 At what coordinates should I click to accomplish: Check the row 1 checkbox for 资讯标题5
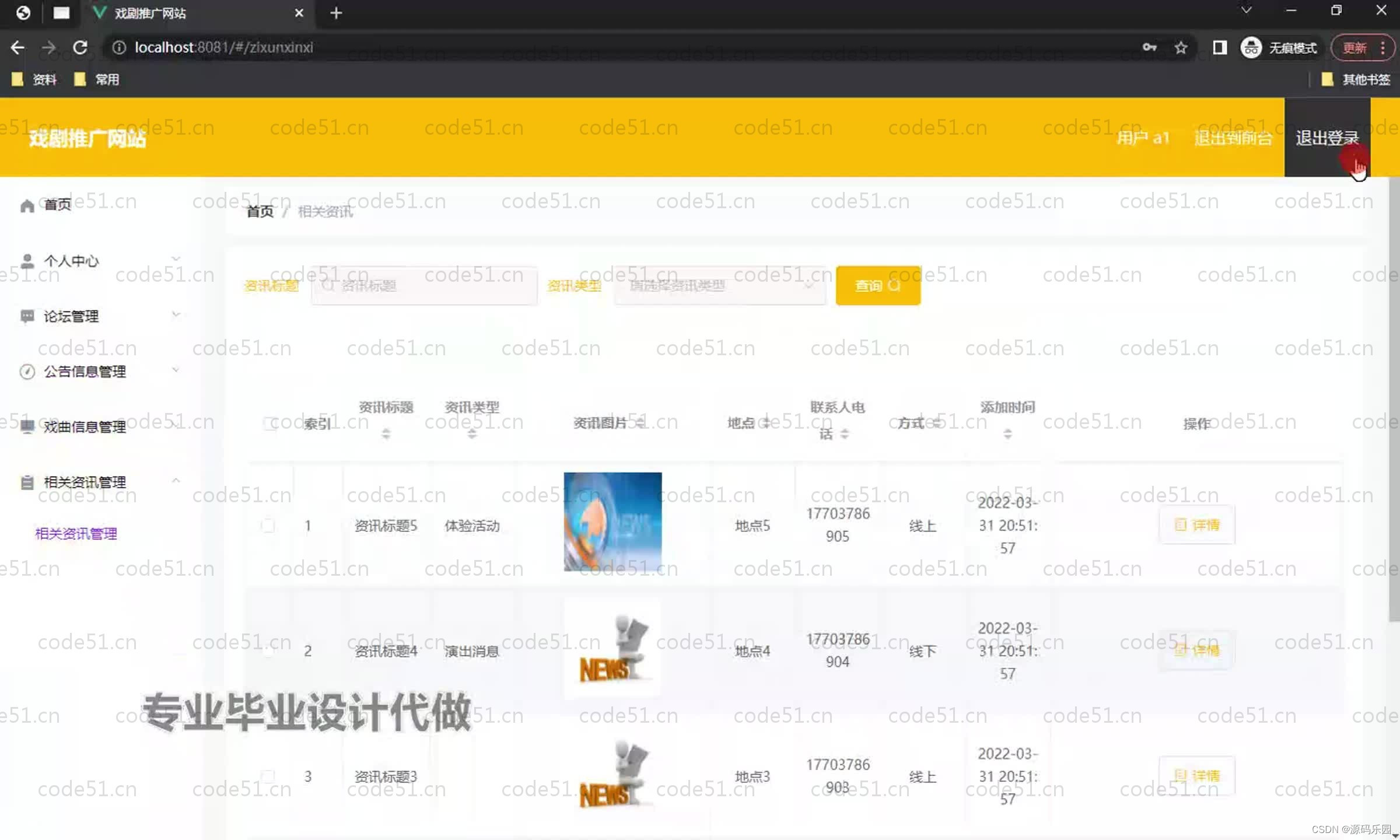(x=268, y=525)
